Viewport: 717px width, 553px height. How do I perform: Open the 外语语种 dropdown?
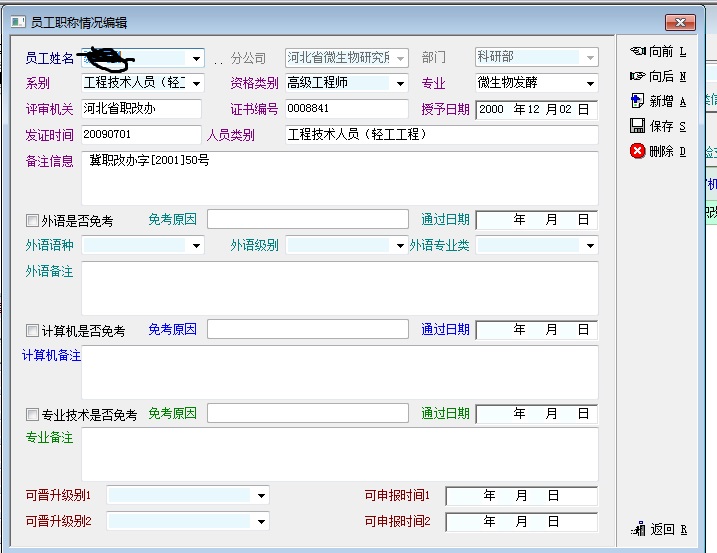tap(196, 246)
